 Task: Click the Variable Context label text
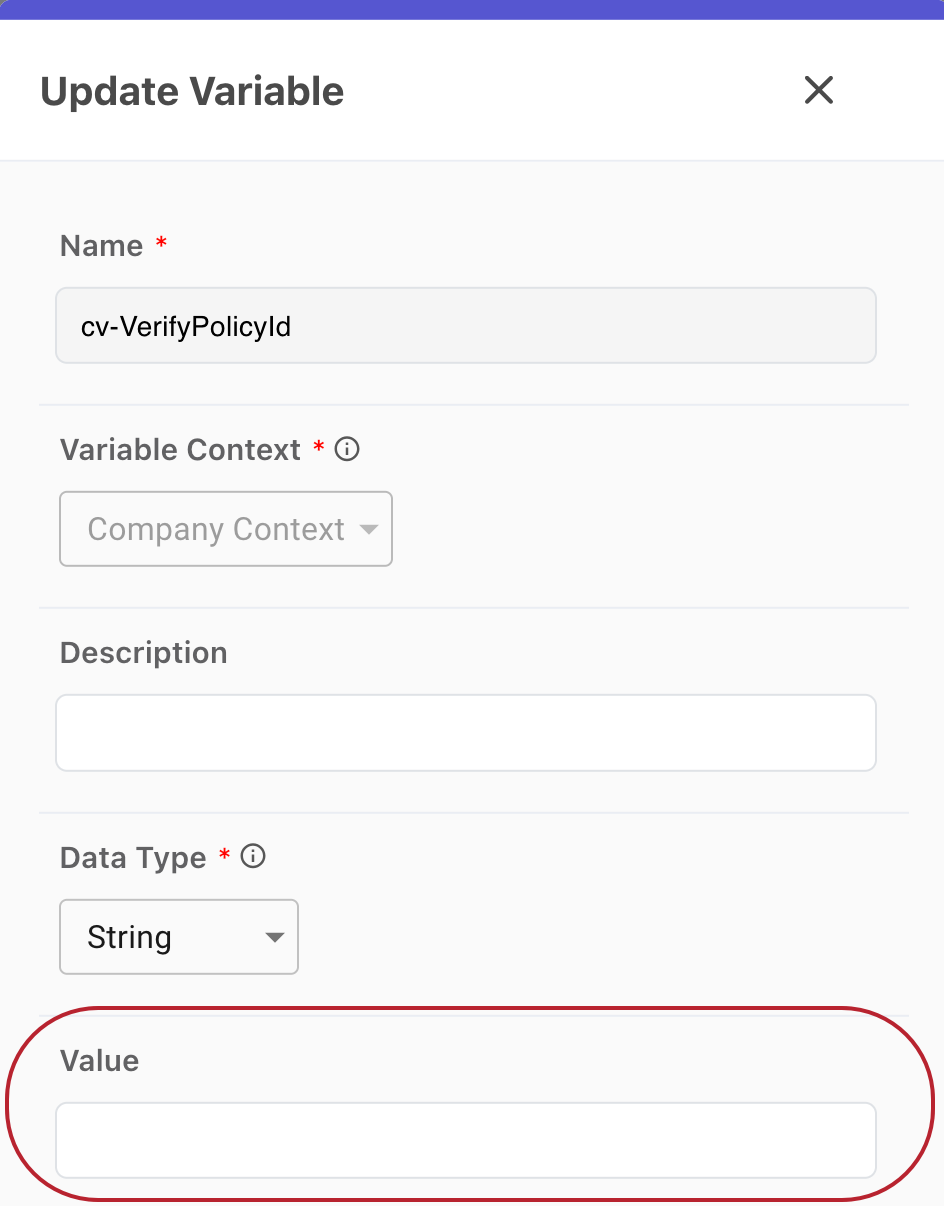click(x=179, y=449)
